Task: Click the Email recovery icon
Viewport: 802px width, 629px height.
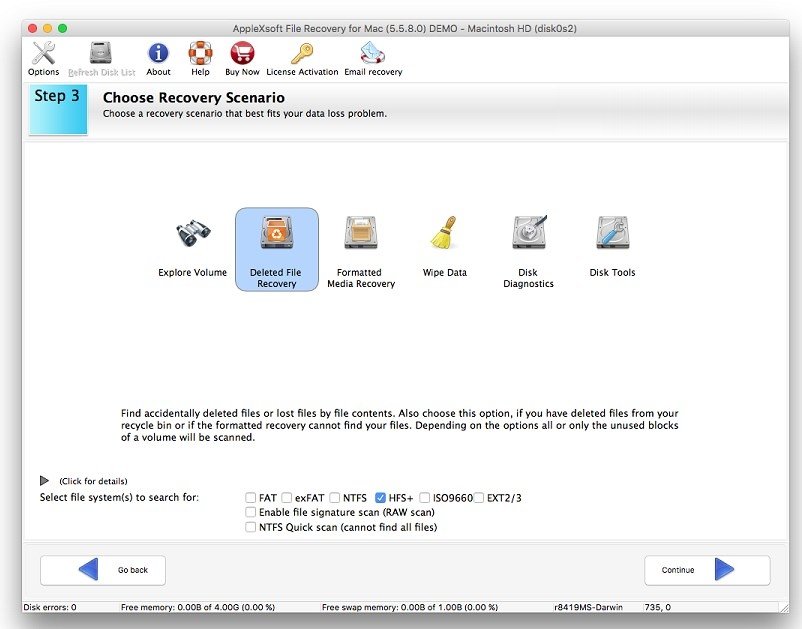Action: click(373, 53)
